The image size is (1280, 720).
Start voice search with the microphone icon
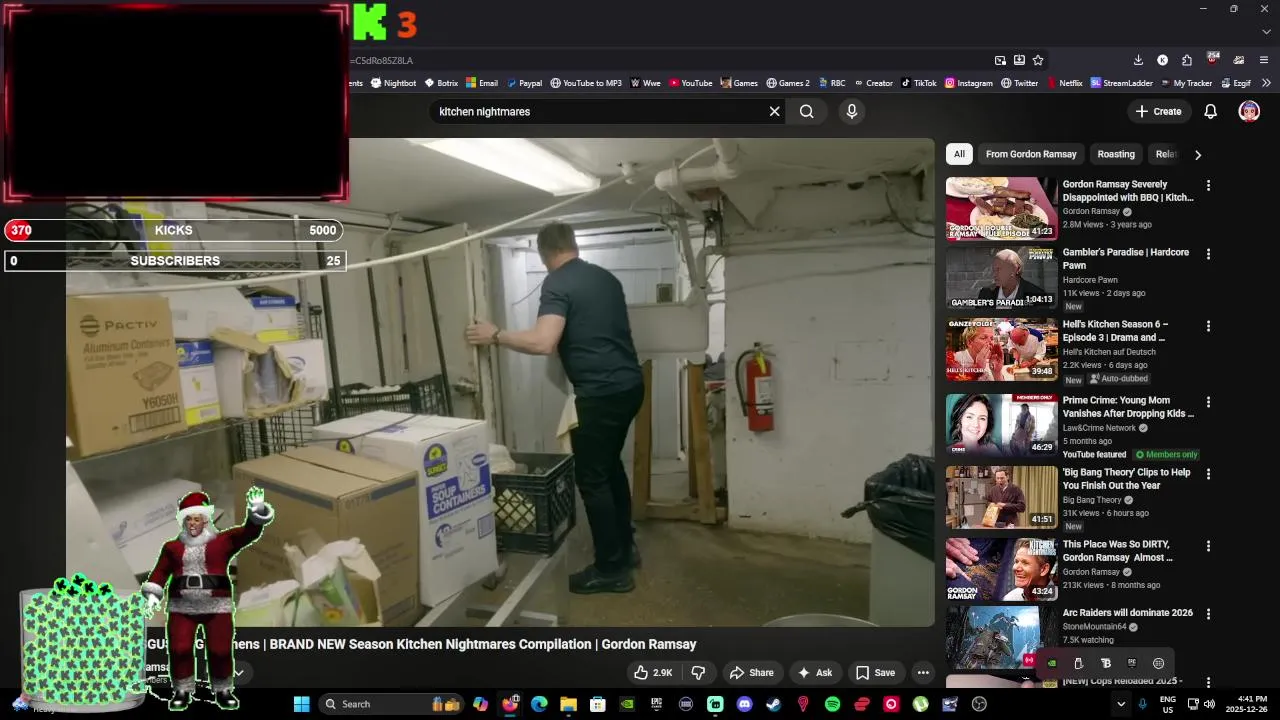[852, 112]
